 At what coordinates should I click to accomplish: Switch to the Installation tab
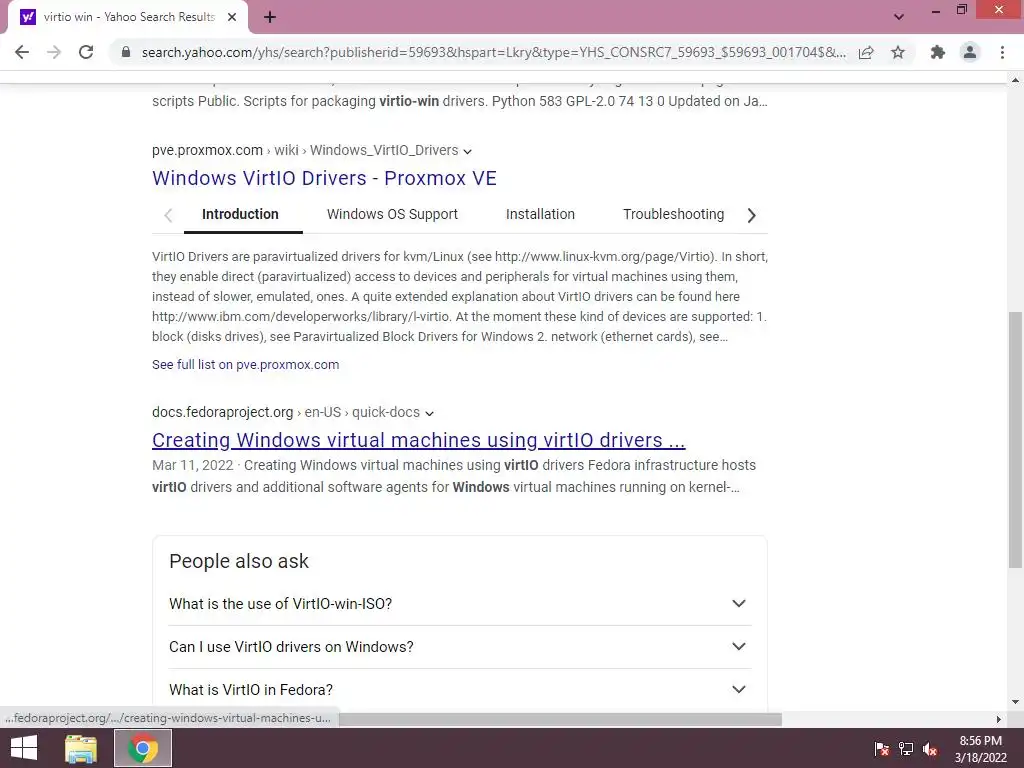(x=540, y=214)
